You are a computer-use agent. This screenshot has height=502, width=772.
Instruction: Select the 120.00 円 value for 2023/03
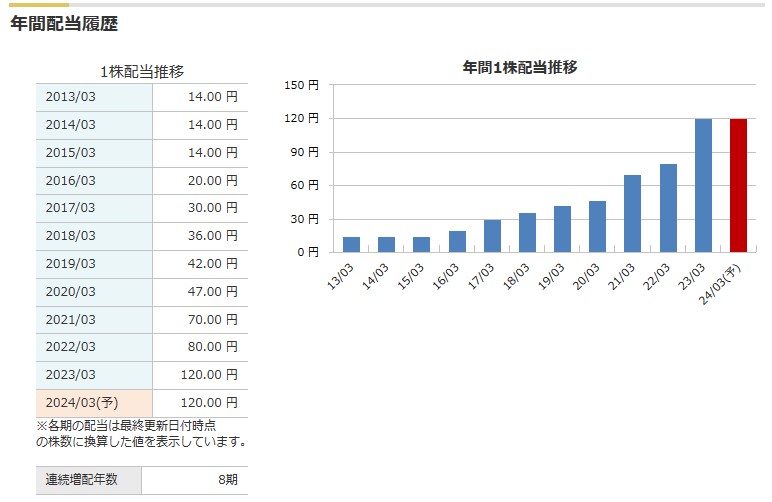pos(209,375)
